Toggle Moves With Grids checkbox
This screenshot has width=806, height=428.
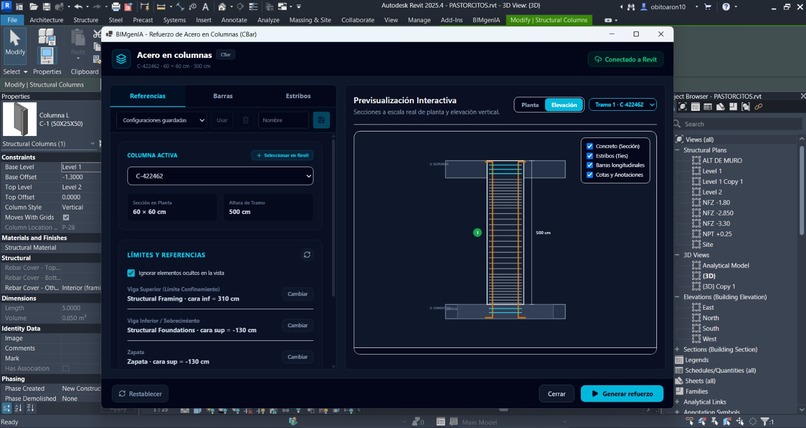pos(66,217)
